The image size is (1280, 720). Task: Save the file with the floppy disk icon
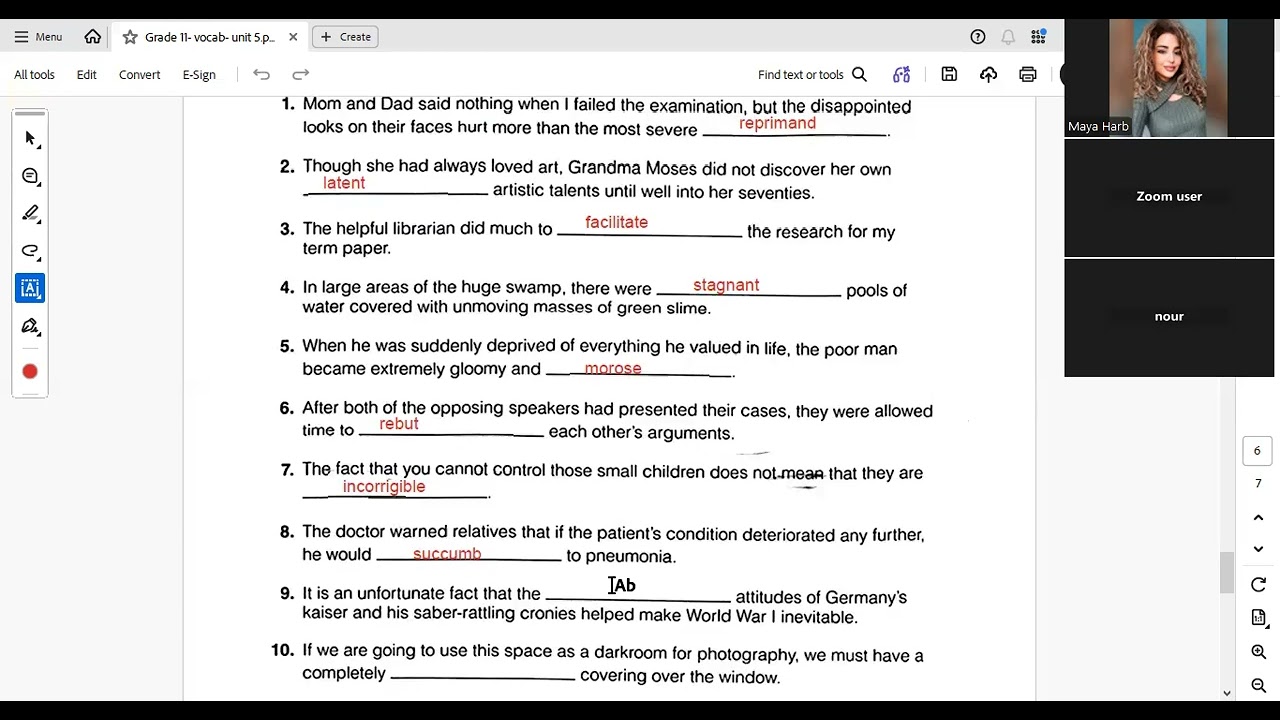(x=949, y=74)
